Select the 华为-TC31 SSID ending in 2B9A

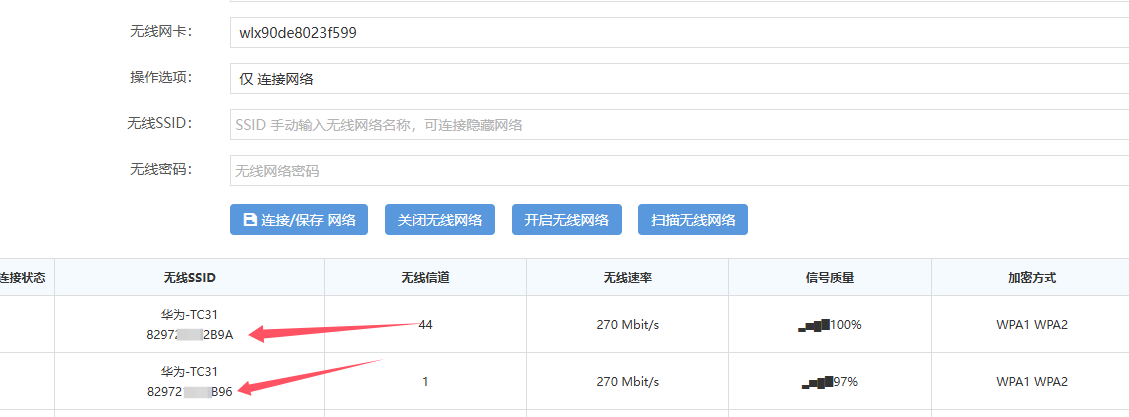(189, 324)
